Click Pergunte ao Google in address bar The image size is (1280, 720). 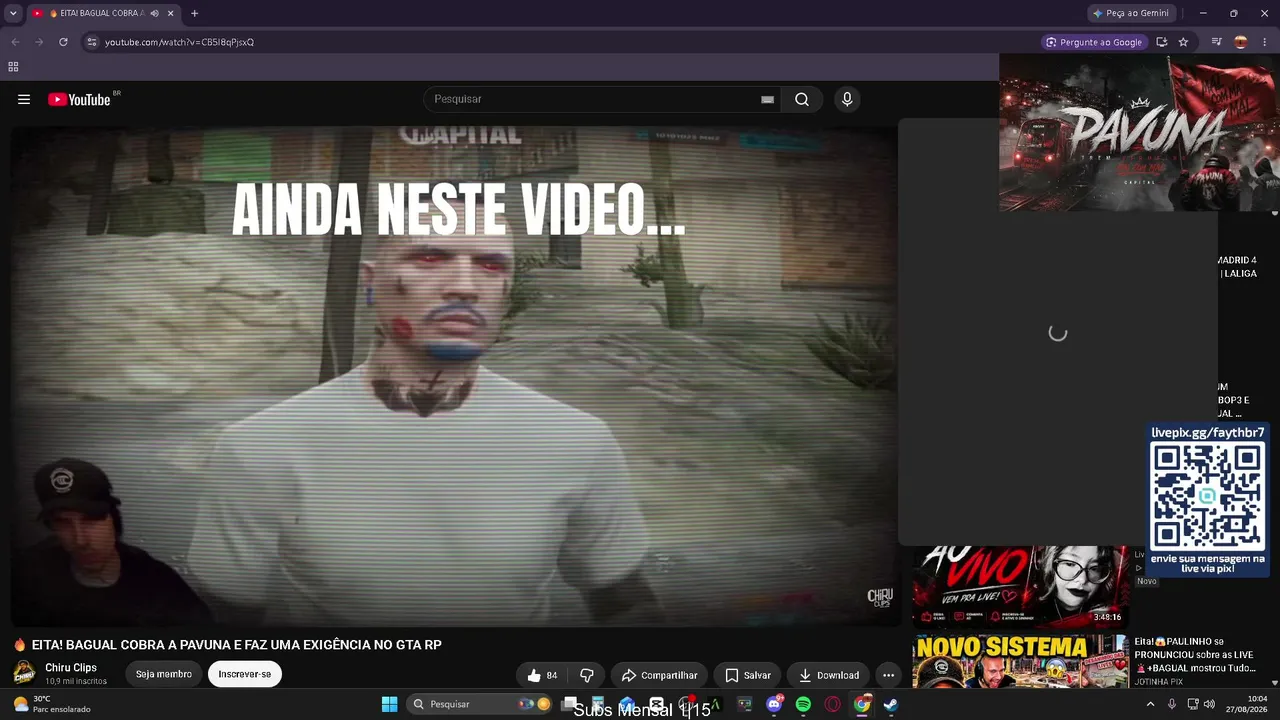tap(1093, 42)
